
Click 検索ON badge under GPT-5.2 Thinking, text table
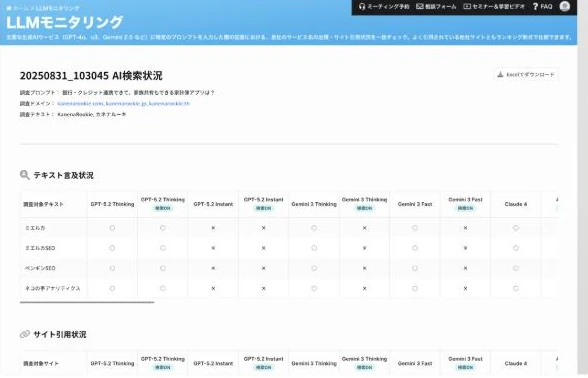coord(163,208)
